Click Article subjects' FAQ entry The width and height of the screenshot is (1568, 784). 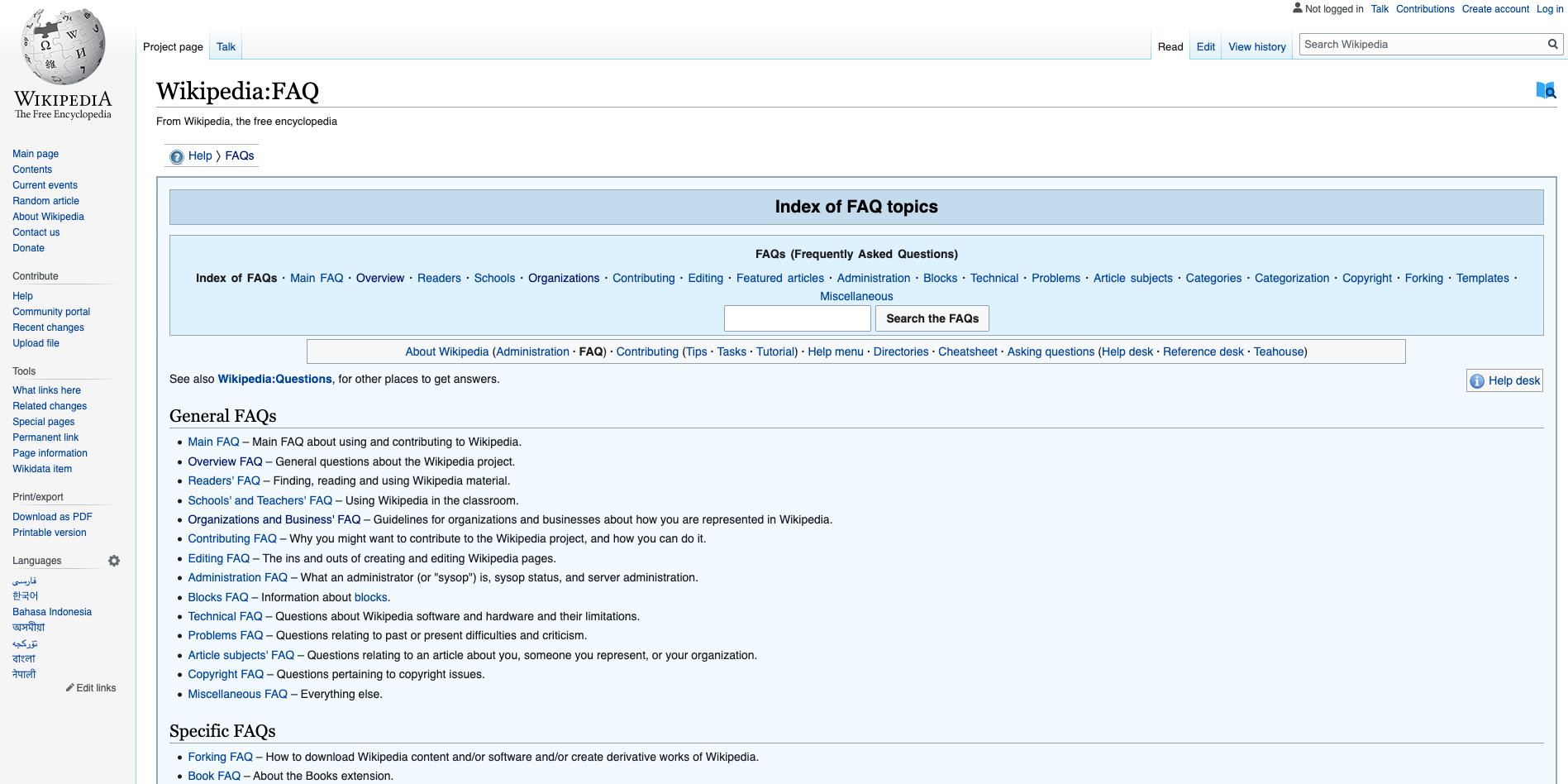pos(241,655)
